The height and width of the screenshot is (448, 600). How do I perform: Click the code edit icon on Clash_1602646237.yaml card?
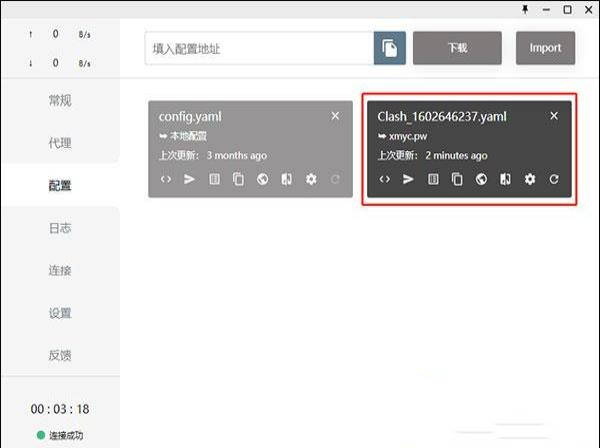click(385, 180)
